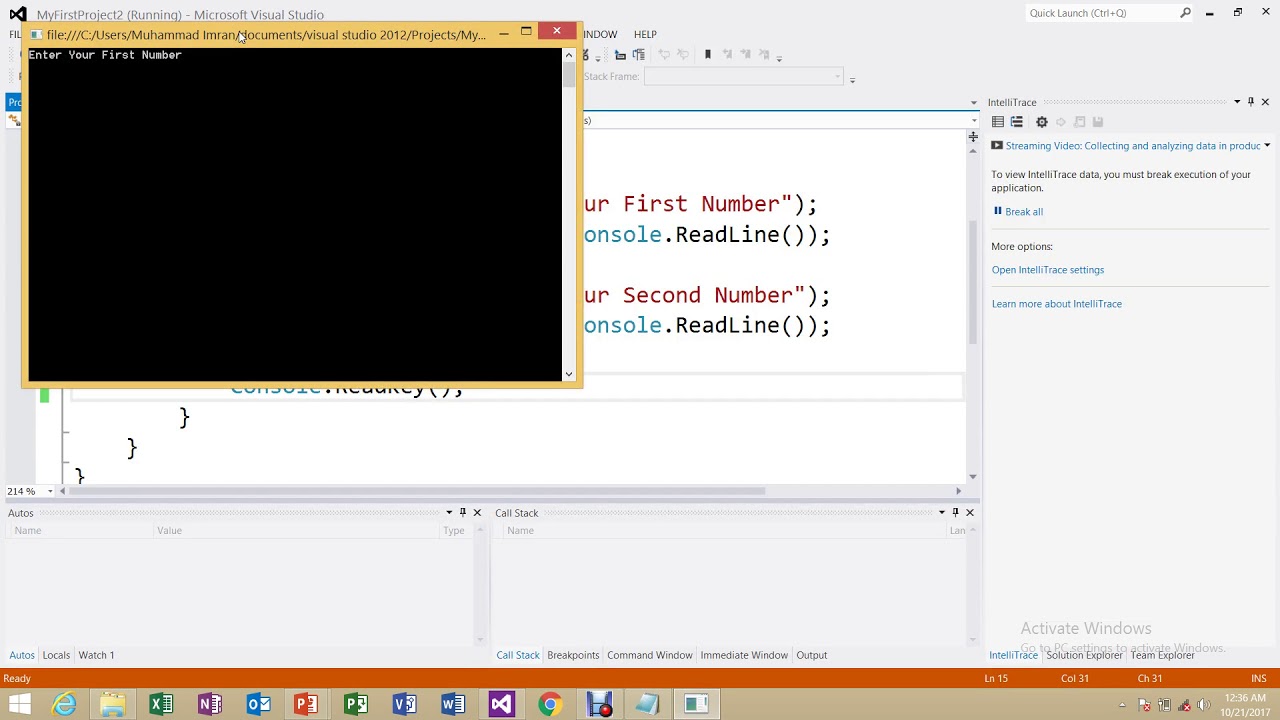Open the 214 % zoom level dropdown
1280x720 pixels.
point(48,491)
